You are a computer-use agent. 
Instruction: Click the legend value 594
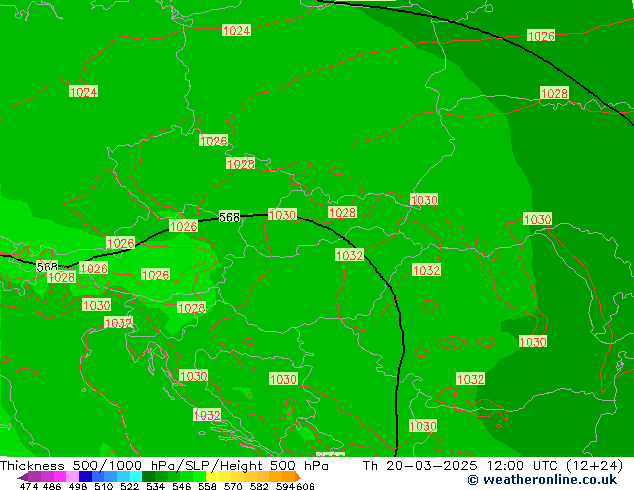[285, 486]
